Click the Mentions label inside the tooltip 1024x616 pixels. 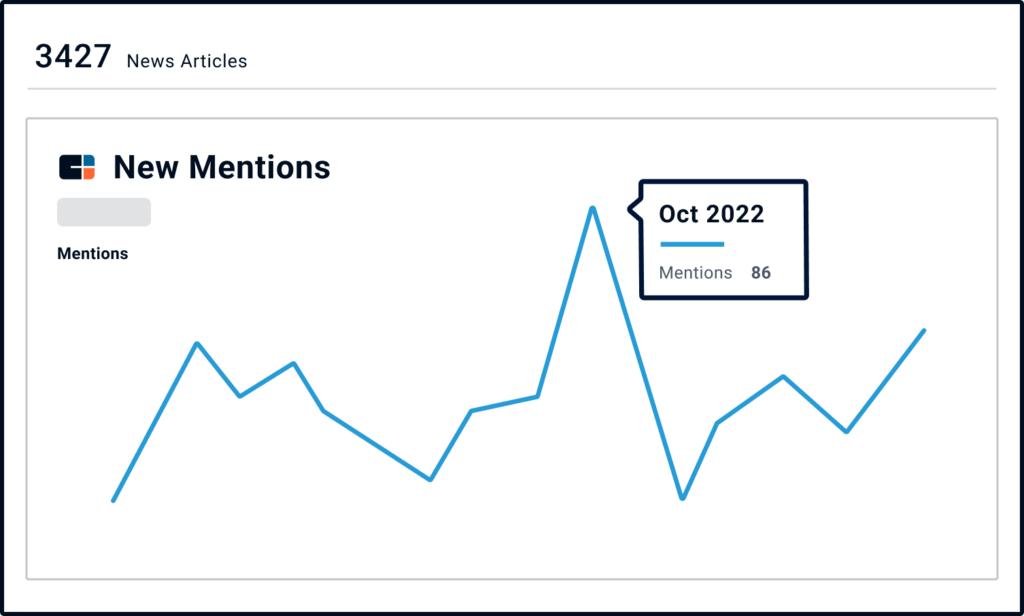695,273
